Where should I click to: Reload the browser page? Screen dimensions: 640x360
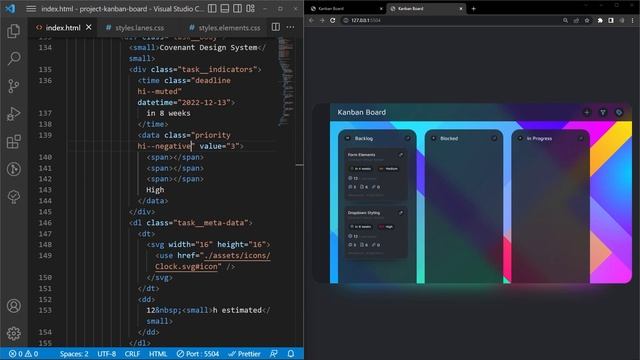pos(333,20)
